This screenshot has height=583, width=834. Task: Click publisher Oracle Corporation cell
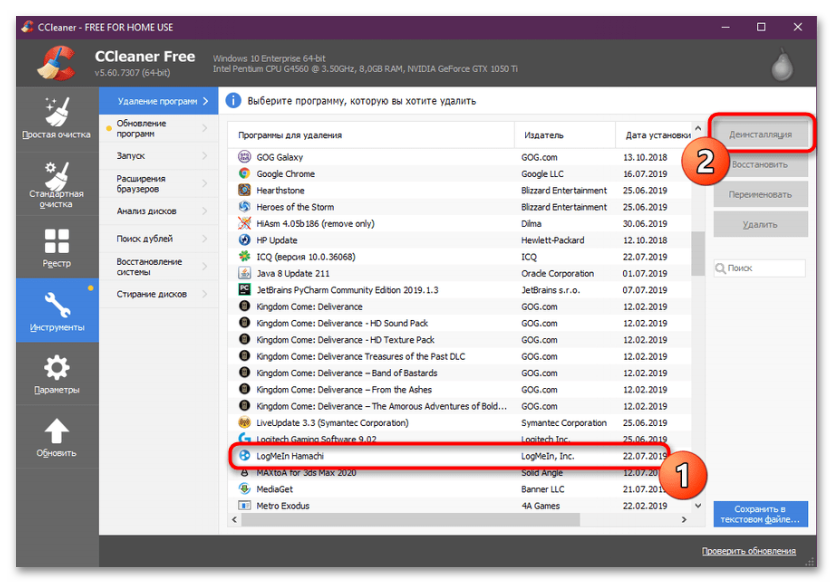(x=557, y=273)
